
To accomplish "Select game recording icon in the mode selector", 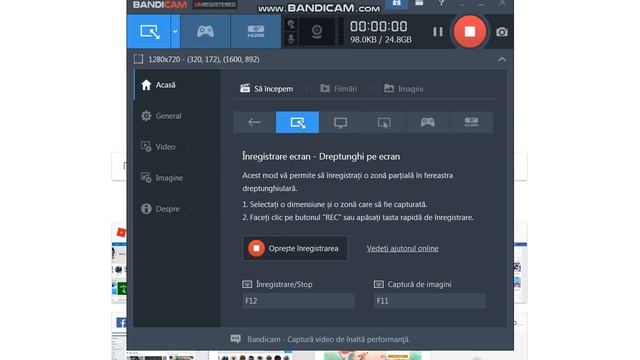I will pyautogui.click(x=428, y=122).
